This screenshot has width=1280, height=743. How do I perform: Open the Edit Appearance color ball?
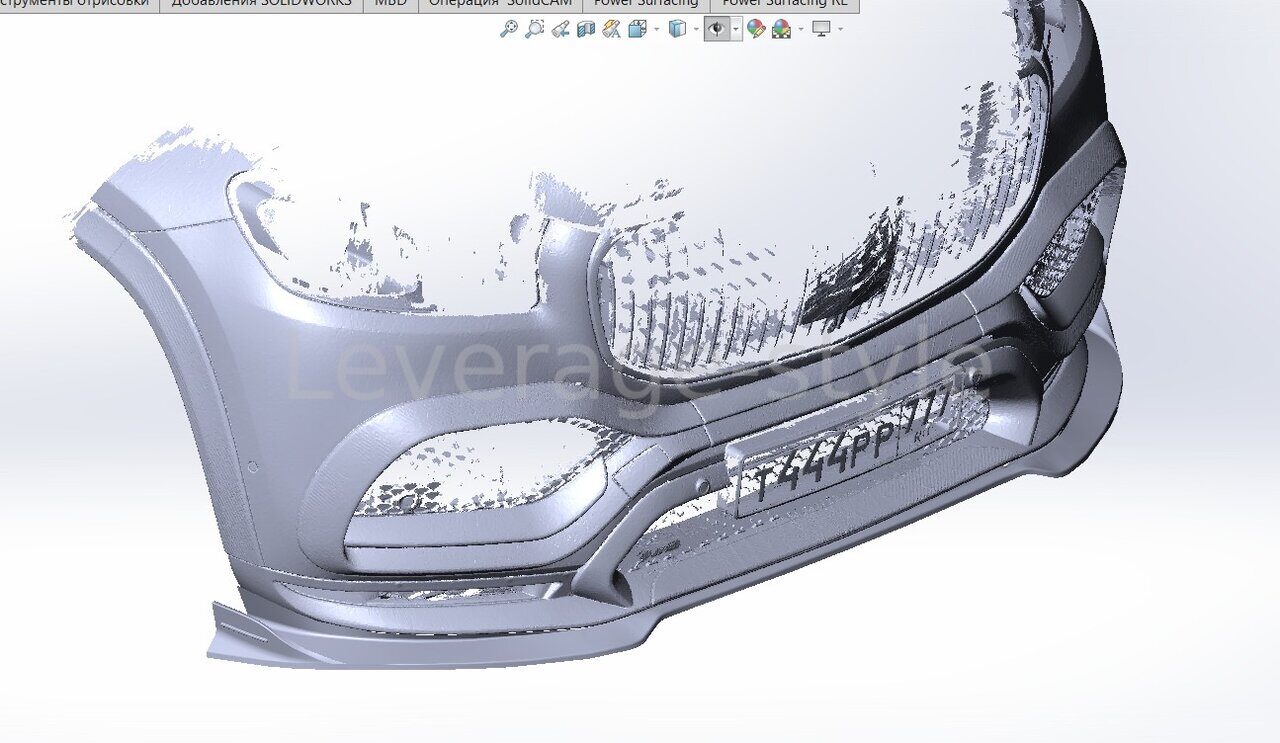756,29
